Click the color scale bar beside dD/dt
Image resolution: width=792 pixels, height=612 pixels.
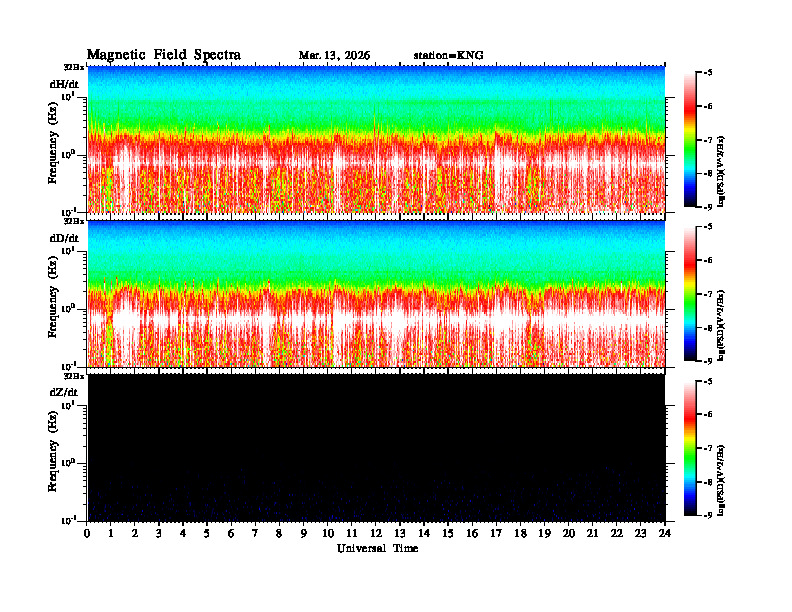pyautogui.click(x=690, y=294)
